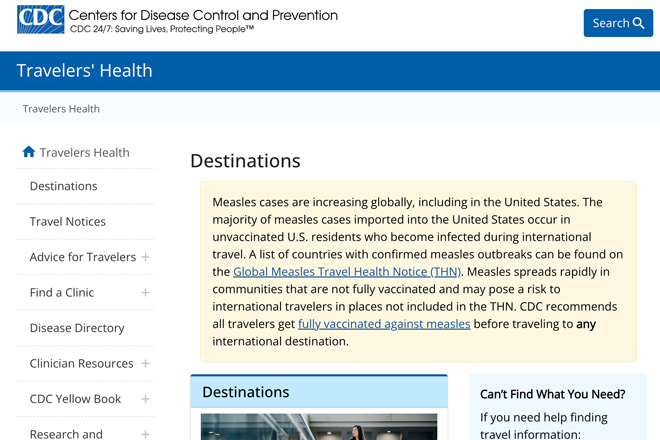Image resolution: width=660 pixels, height=440 pixels.
Task: Click the CDC logo
Action: click(41, 19)
